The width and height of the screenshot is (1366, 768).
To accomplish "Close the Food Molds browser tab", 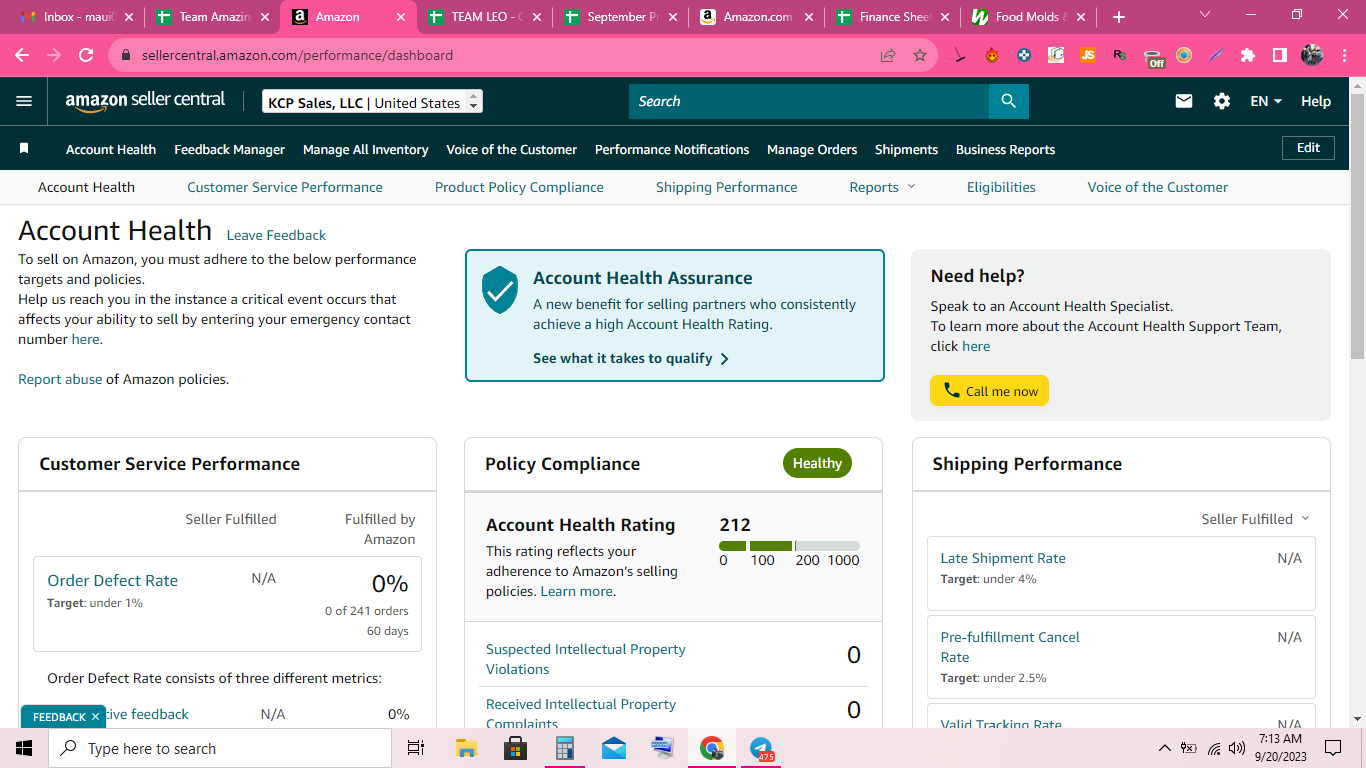I will pyautogui.click(x=1079, y=17).
